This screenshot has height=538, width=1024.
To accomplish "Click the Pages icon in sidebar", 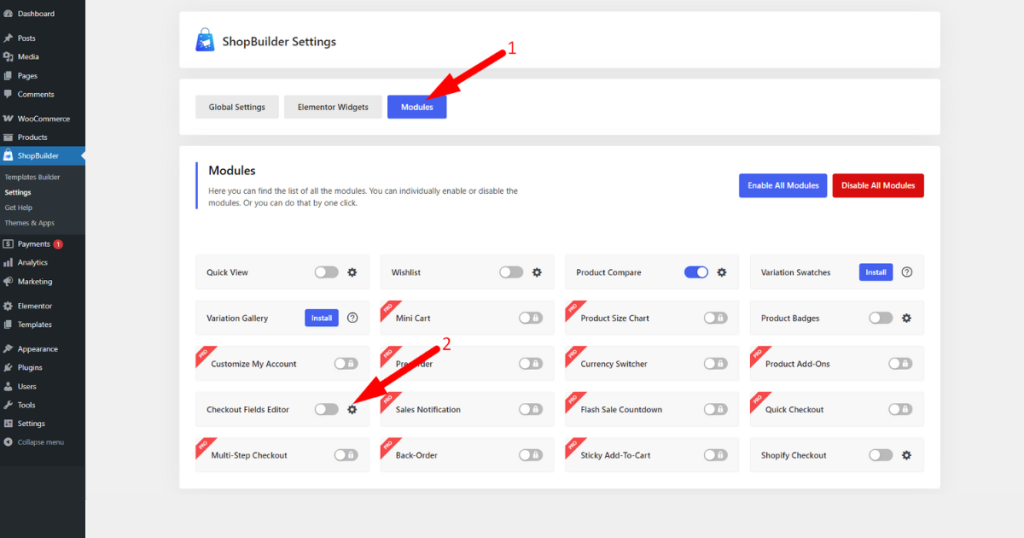I will point(8,76).
